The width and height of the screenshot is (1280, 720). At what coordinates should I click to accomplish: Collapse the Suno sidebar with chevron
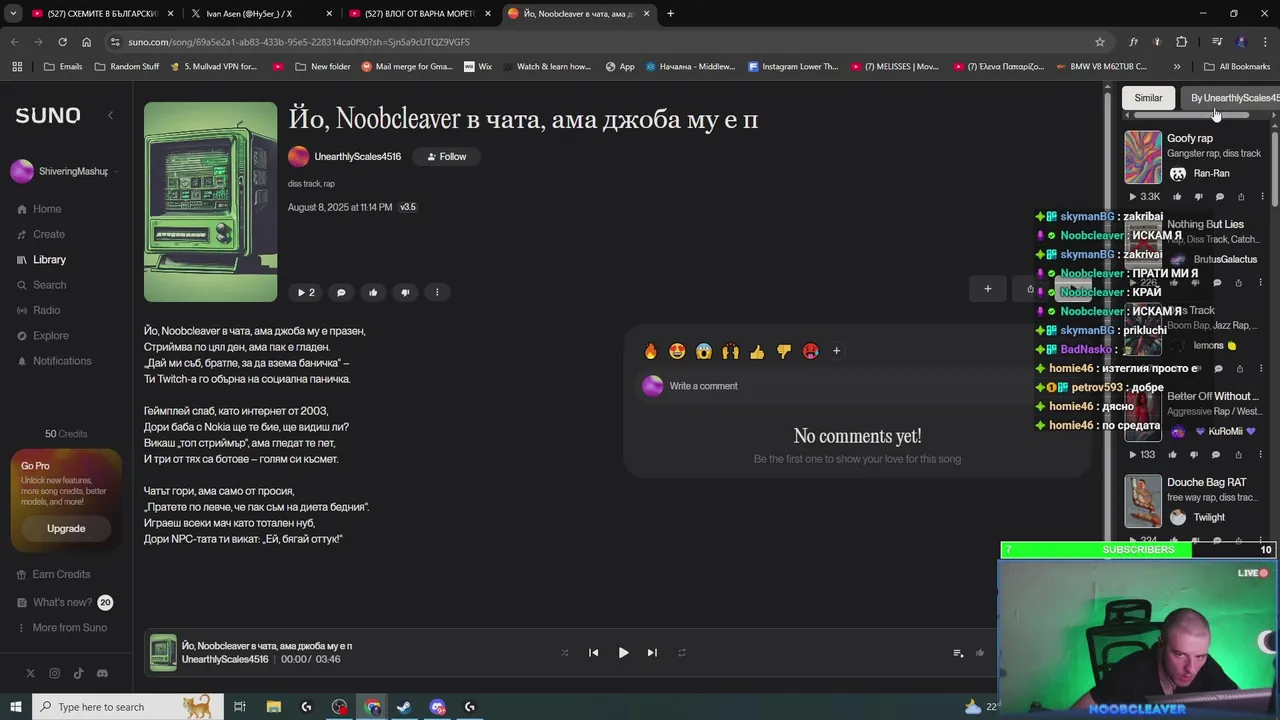pyautogui.click(x=110, y=116)
